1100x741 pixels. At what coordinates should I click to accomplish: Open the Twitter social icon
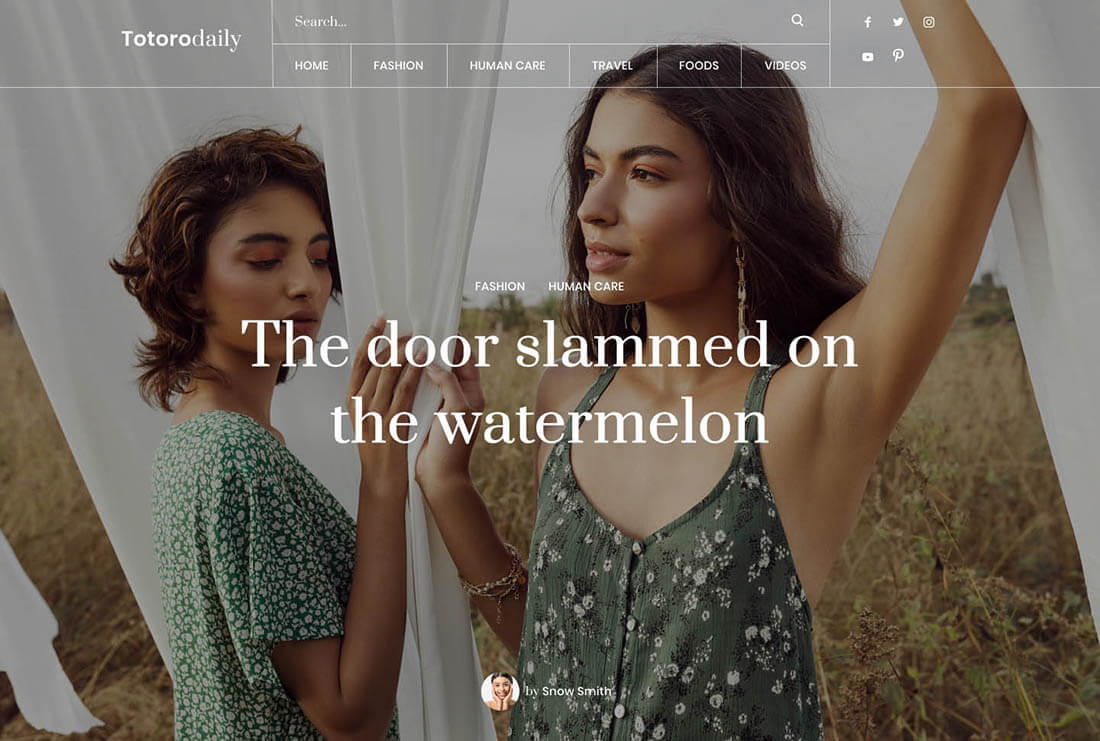point(898,22)
